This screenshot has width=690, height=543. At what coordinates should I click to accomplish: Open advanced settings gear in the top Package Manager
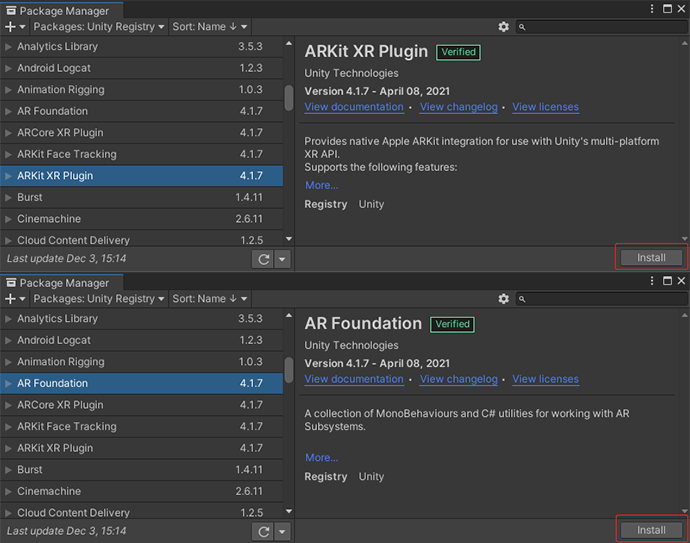pos(503,27)
